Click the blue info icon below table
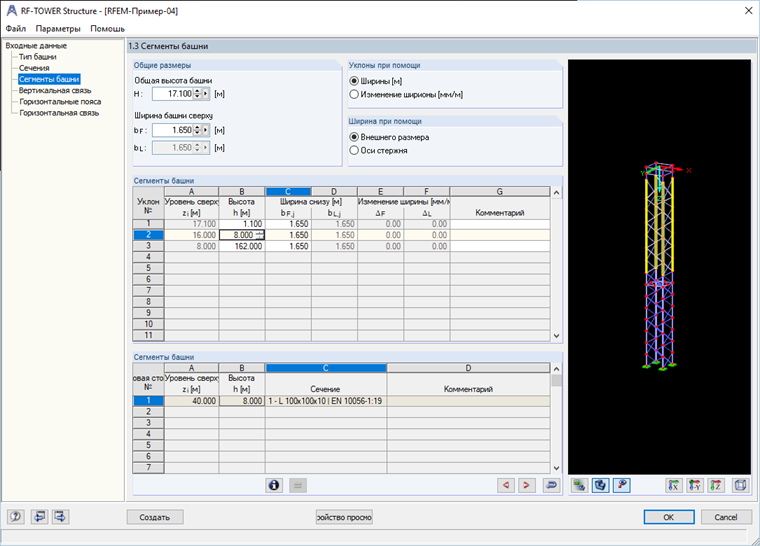 (274, 485)
